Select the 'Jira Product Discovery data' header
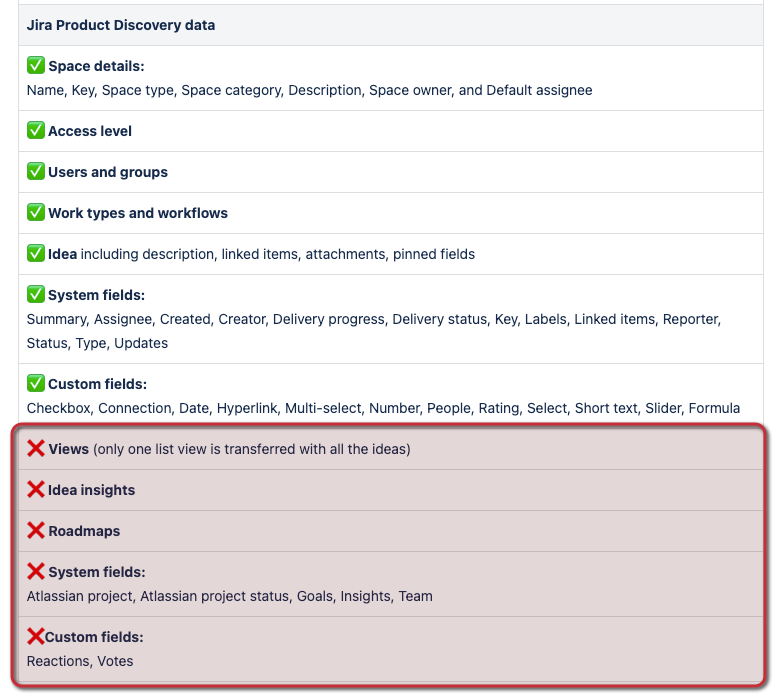The width and height of the screenshot is (779, 698). point(121,25)
